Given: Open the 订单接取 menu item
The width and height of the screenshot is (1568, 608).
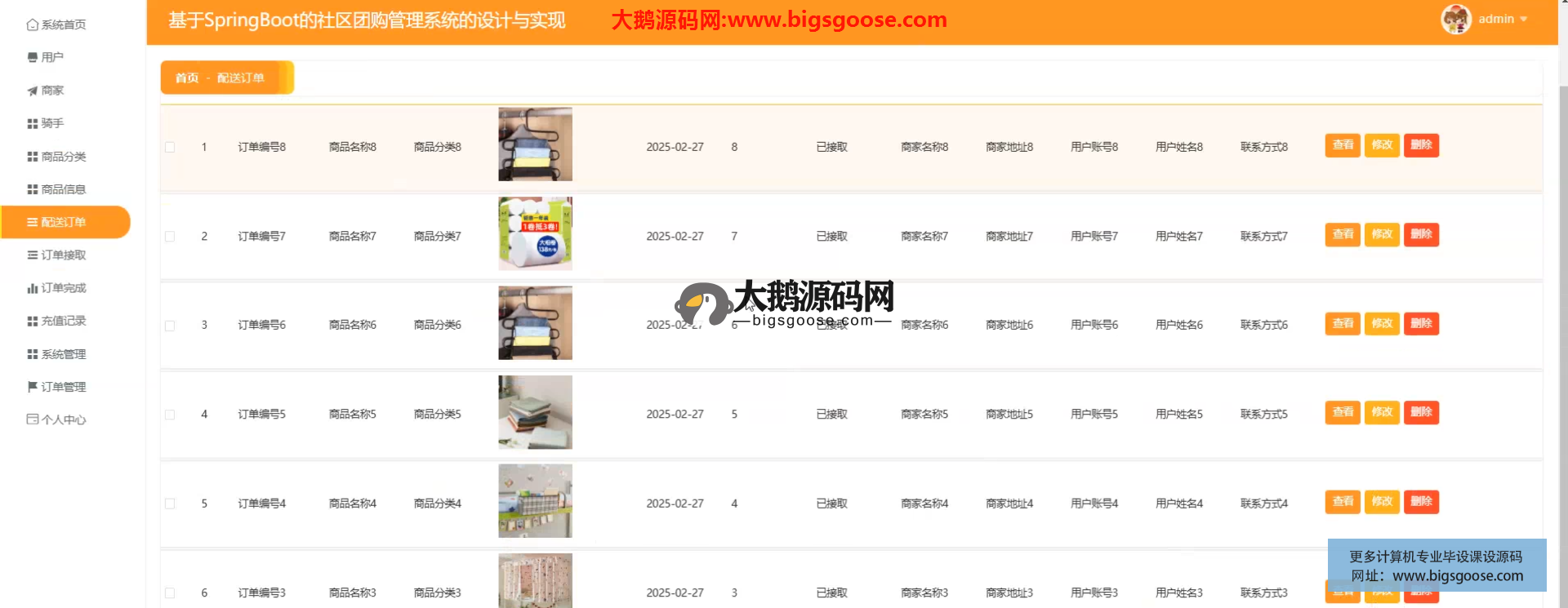Looking at the screenshot, I should pyautogui.click(x=63, y=255).
